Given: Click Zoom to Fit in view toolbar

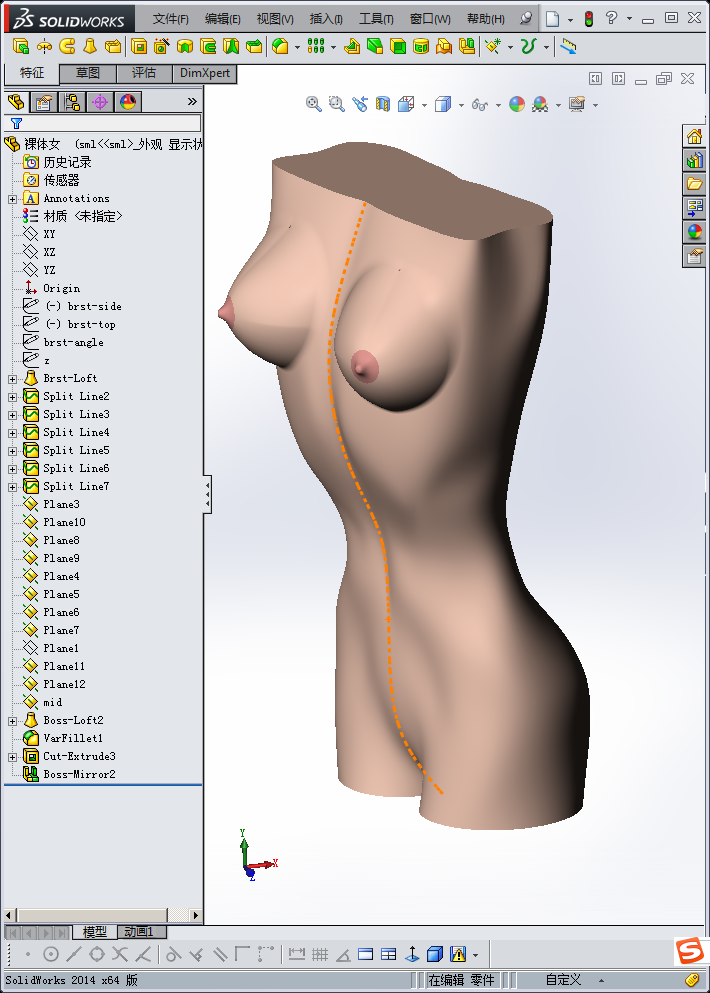Looking at the screenshot, I should pos(314,104).
